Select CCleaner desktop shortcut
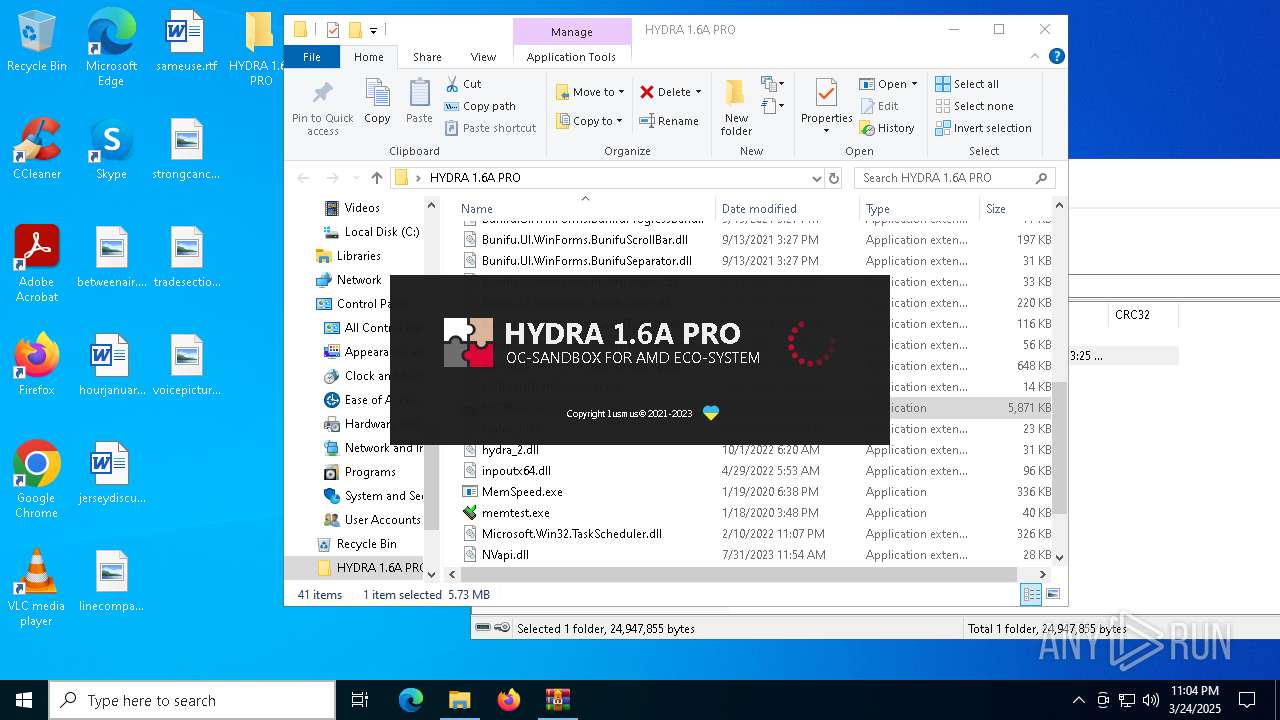 (37, 148)
